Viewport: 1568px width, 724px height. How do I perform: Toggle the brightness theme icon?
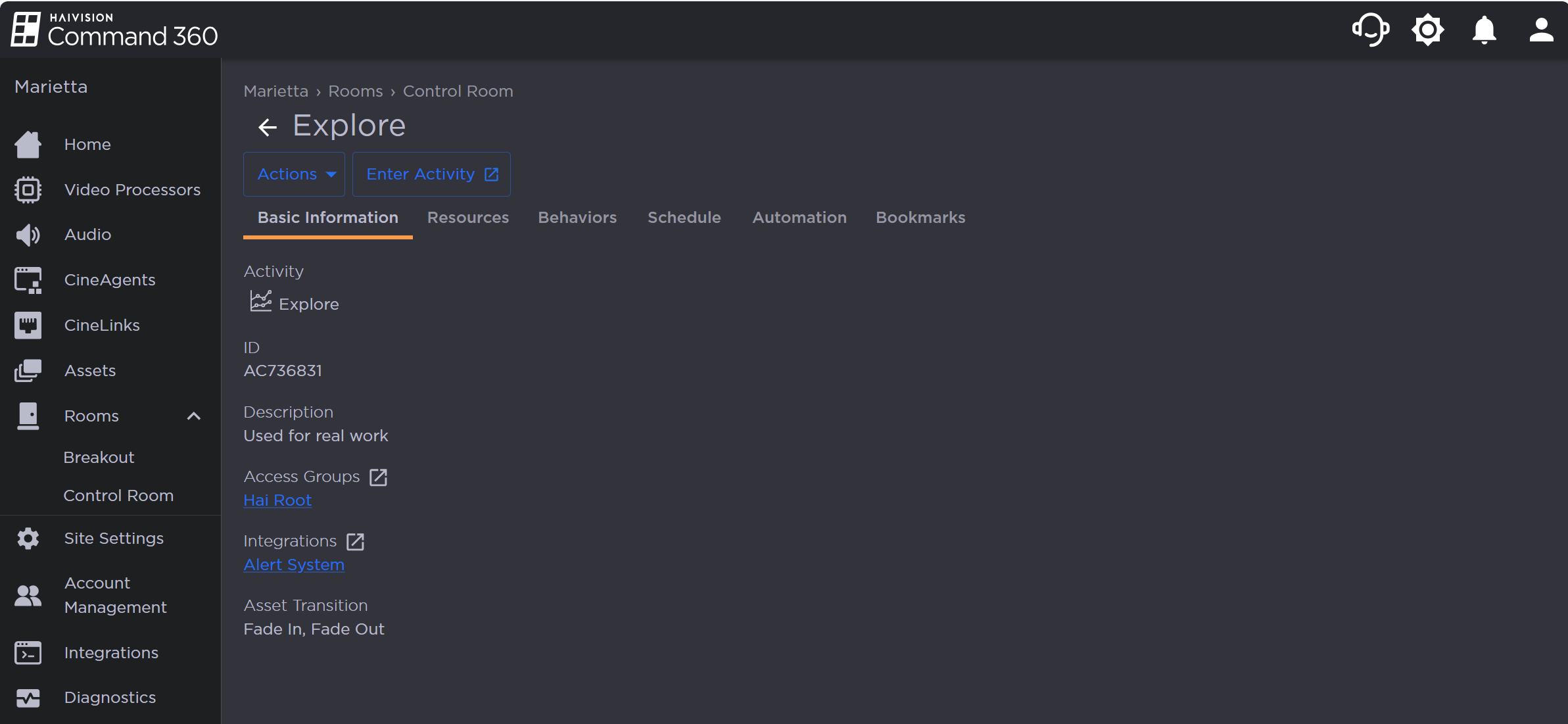[1427, 30]
